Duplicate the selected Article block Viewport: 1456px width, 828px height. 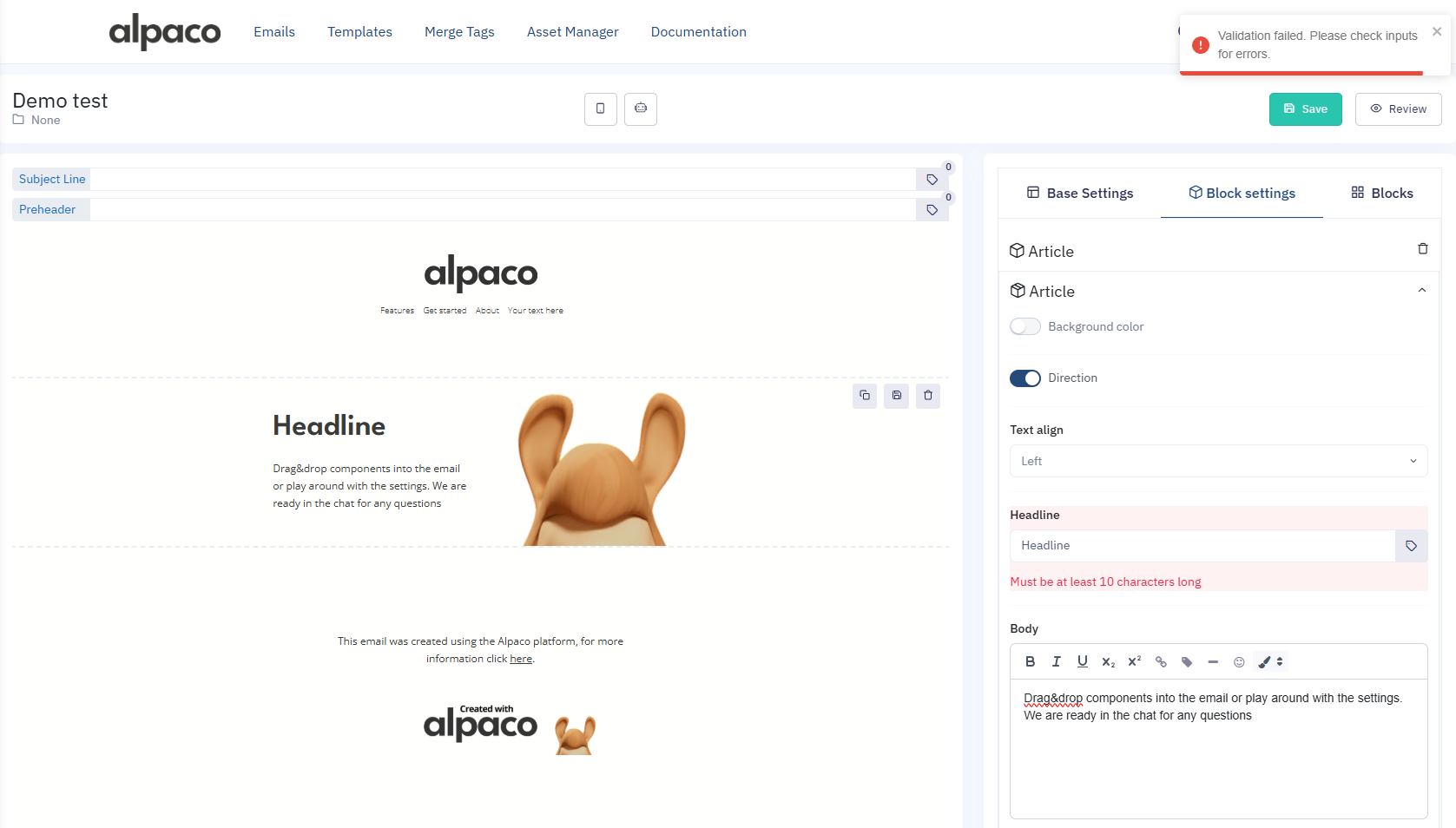coord(865,396)
